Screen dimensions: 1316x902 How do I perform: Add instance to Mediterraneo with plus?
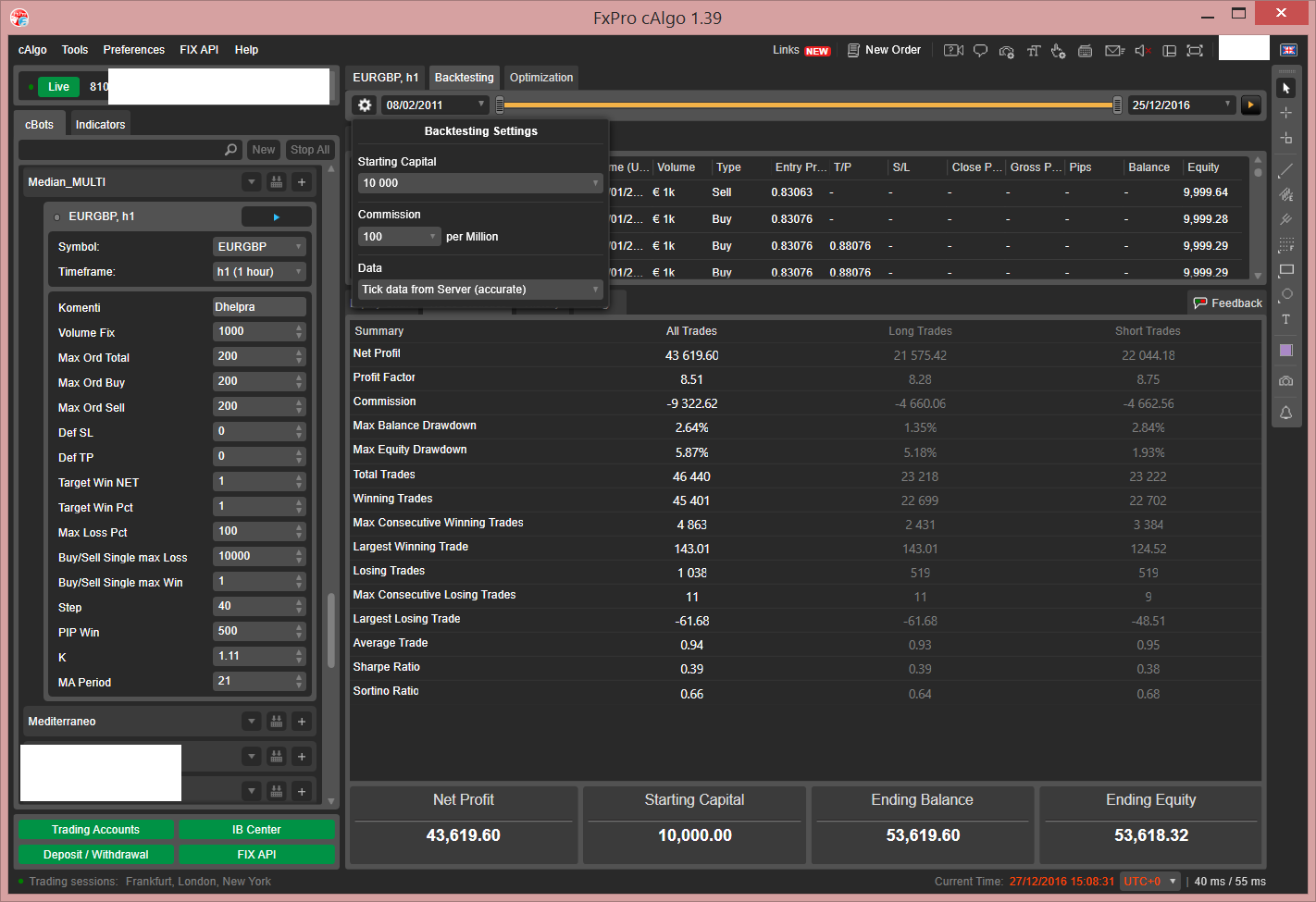pos(302,722)
